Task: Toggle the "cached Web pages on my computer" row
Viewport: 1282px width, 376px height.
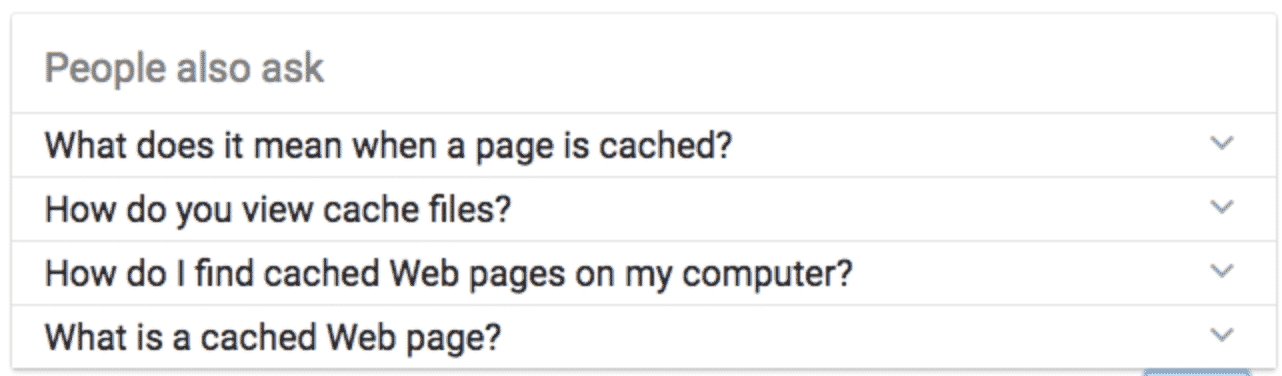Action: 641,273
